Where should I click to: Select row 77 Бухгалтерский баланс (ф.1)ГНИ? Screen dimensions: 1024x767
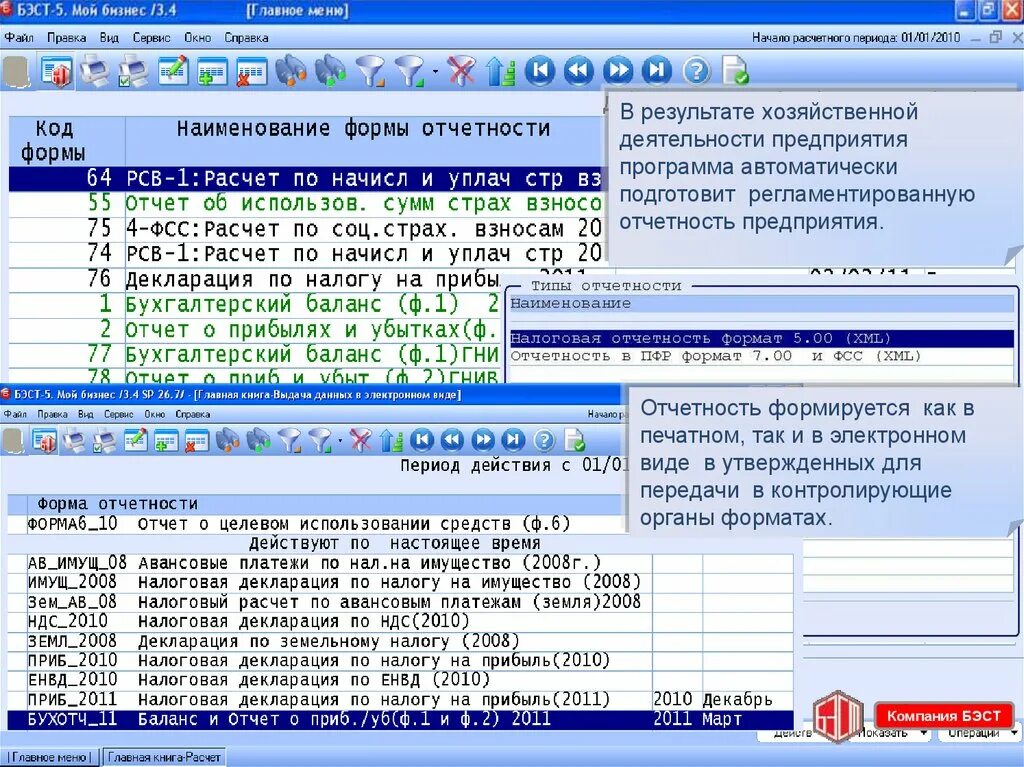click(255, 355)
